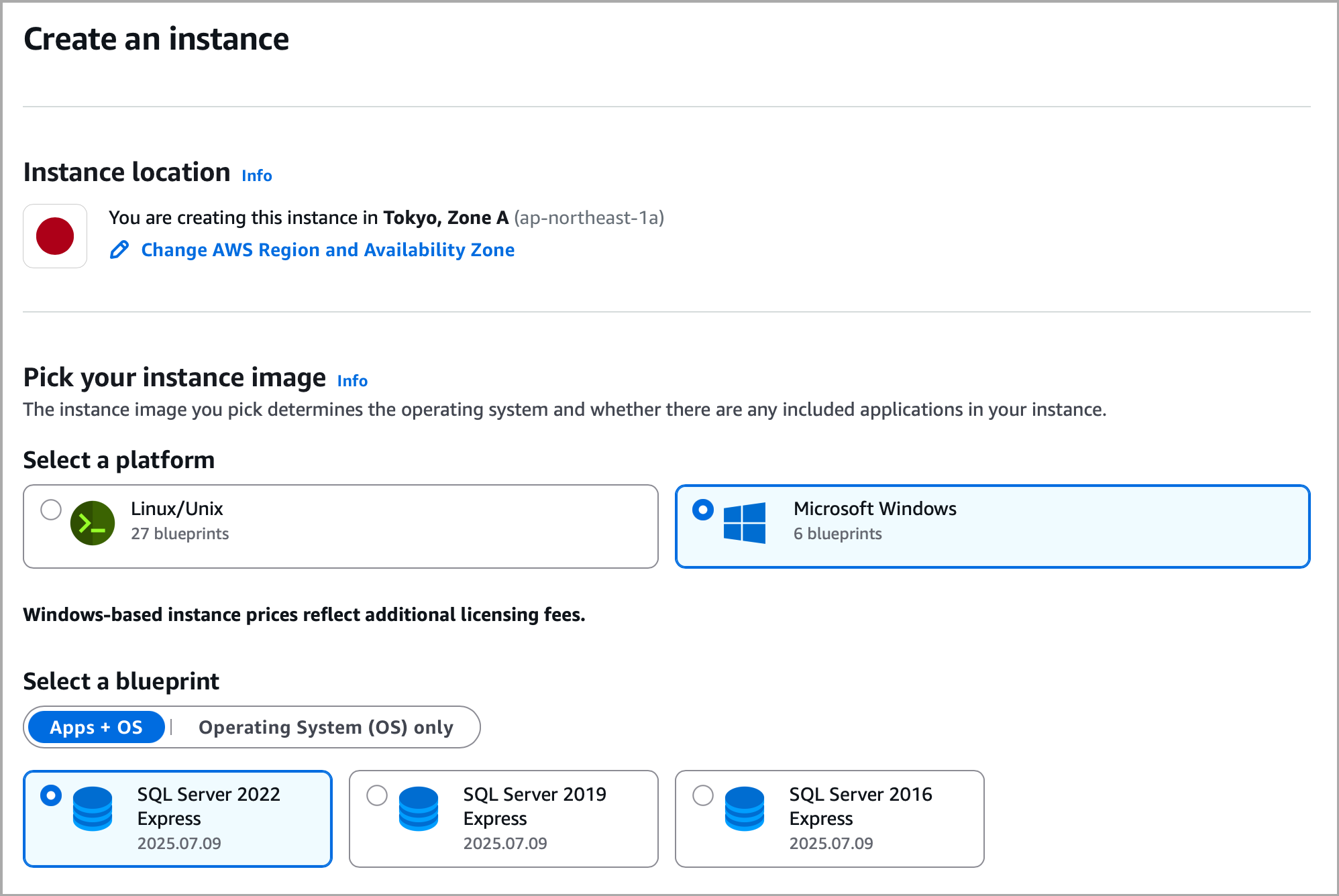The width and height of the screenshot is (1339, 896).
Task: Click the pencil edit icon
Action: point(119,249)
